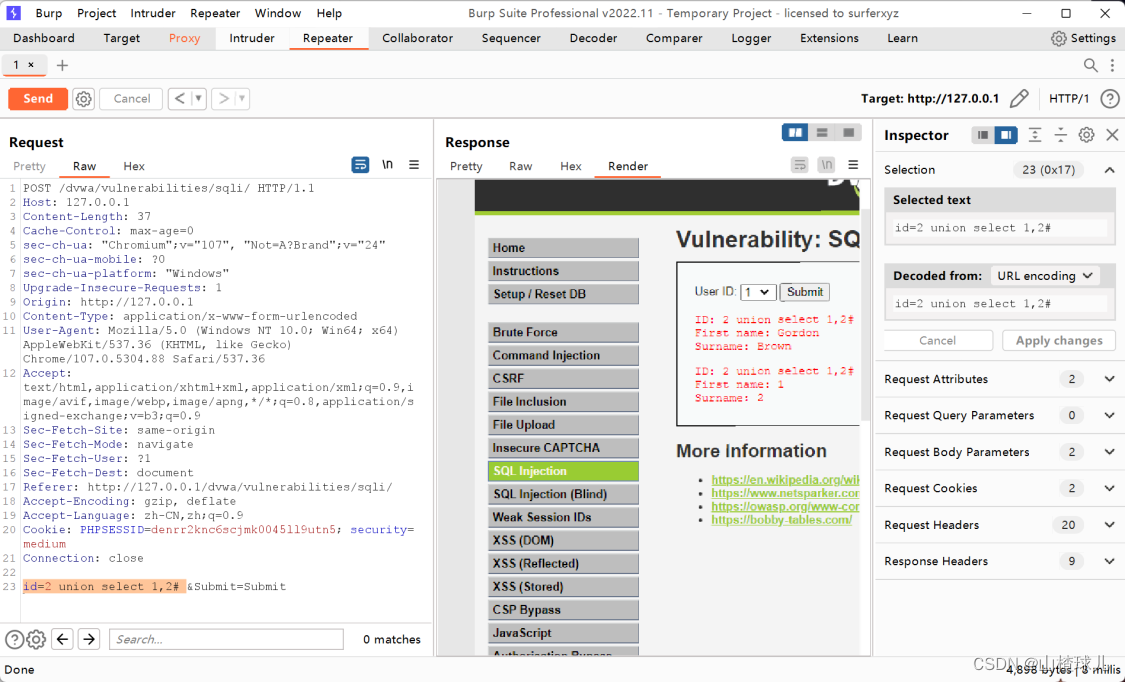Click the search magnifier icon in tab bar
Image resolution: width=1125 pixels, height=682 pixels.
(x=1091, y=65)
